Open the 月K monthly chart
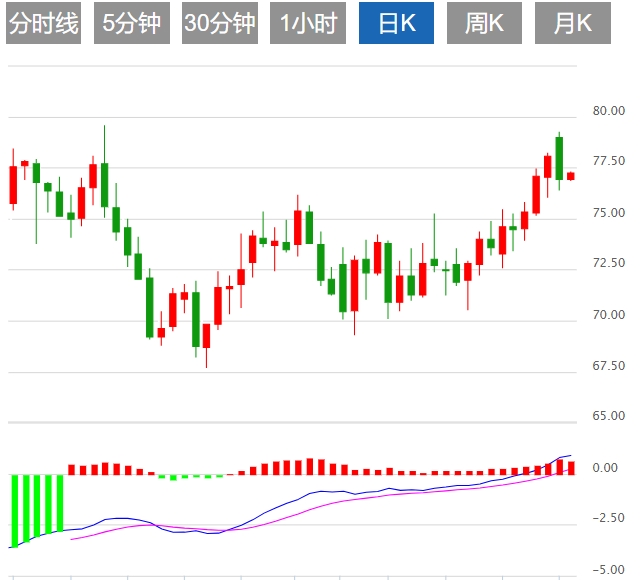Screen dimensions: 640x580 pyautogui.click(x=573, y=24)
